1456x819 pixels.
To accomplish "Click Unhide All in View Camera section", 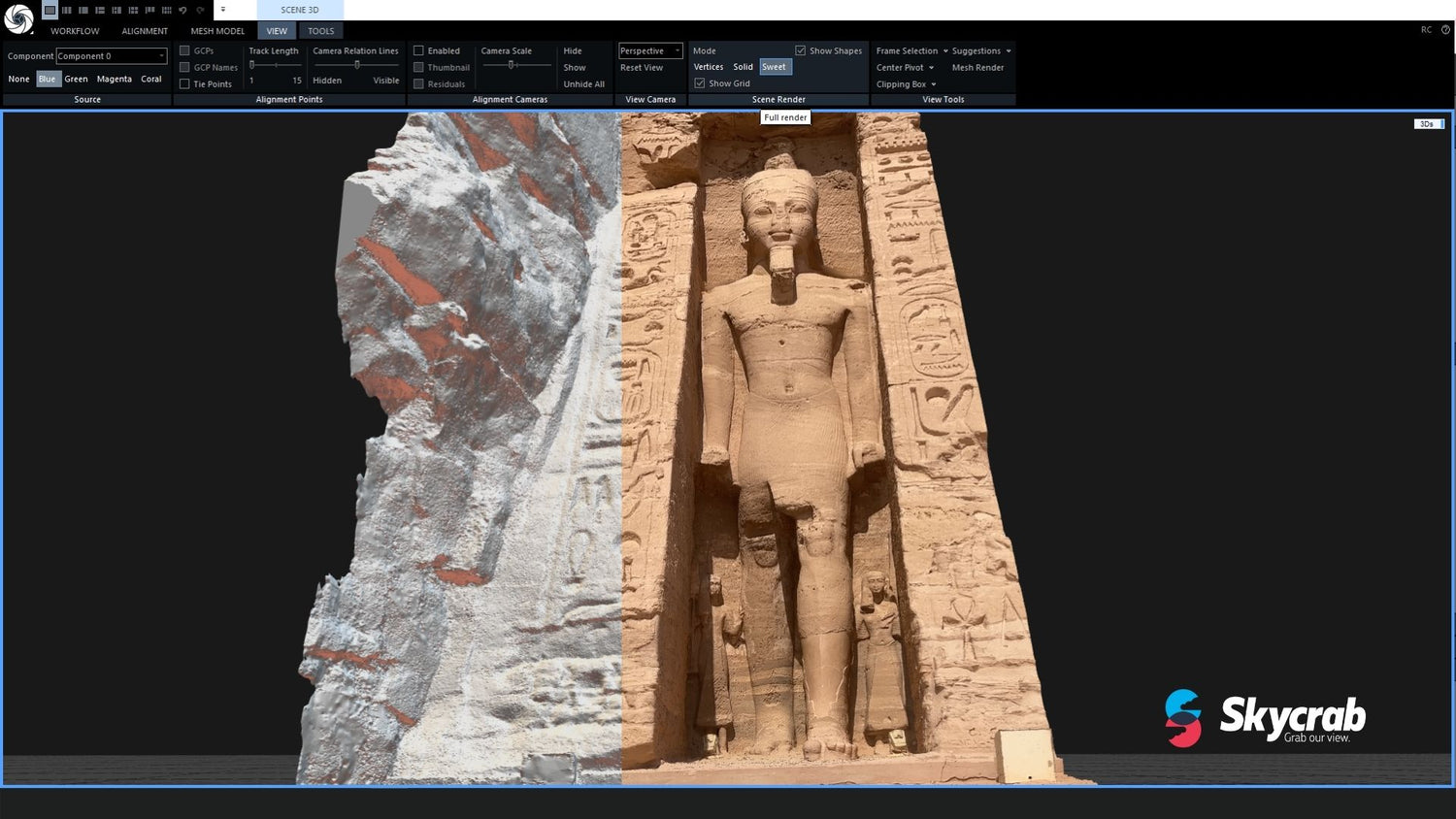I will point(582,83).
